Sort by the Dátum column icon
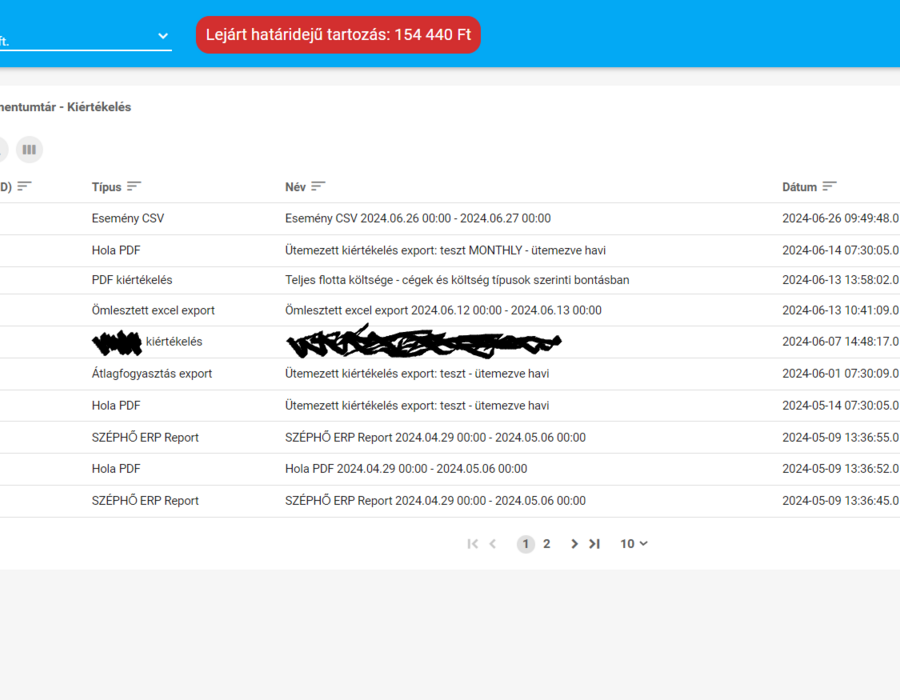The height and width of the screenshot is (700, 900). (x=829, y=186)
